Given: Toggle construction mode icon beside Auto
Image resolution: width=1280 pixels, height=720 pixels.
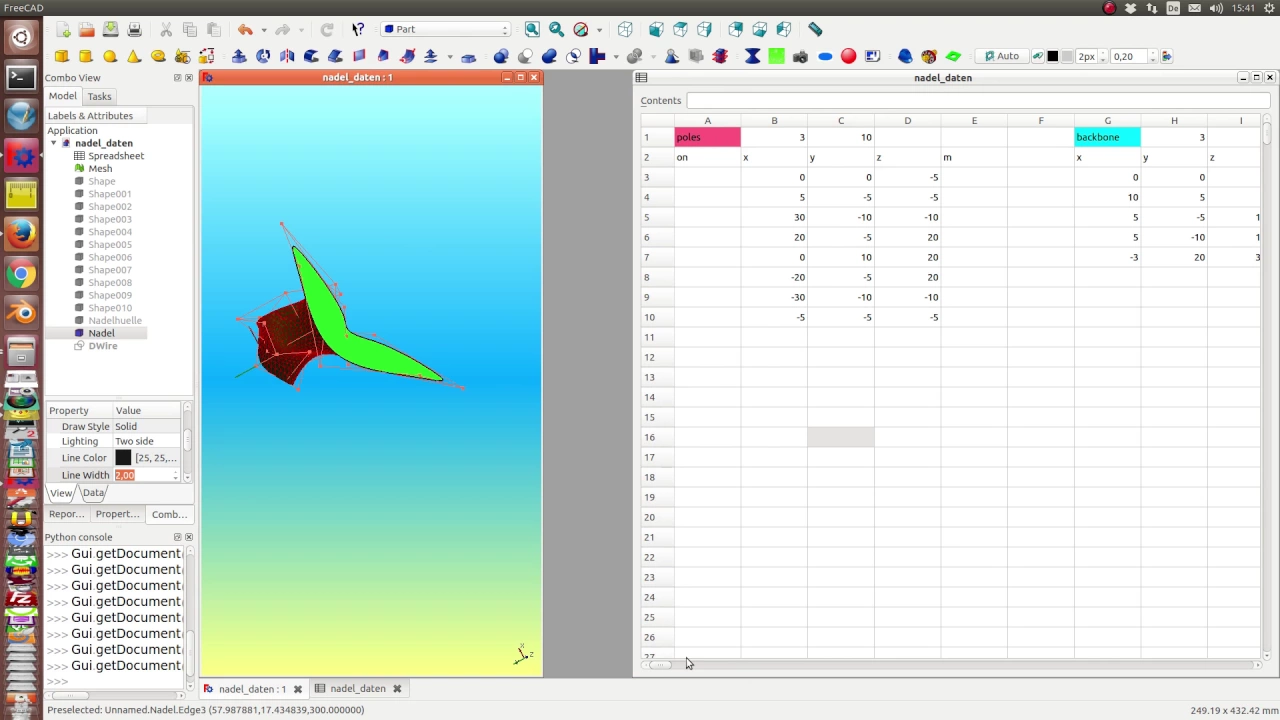Looking at the screenshot, I should coord(1037,57).
